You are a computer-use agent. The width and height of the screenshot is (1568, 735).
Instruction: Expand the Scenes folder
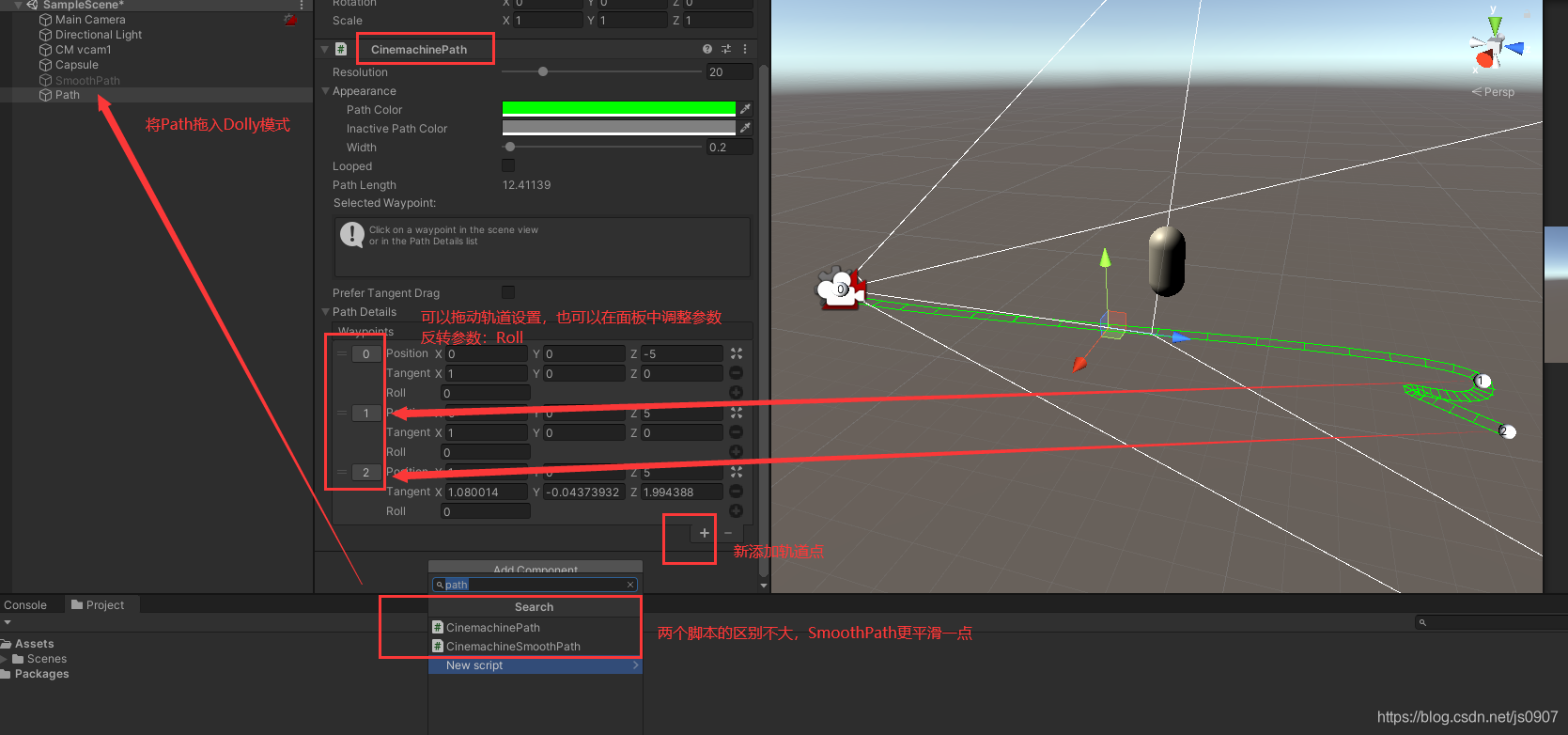click(x=5, y=659)
